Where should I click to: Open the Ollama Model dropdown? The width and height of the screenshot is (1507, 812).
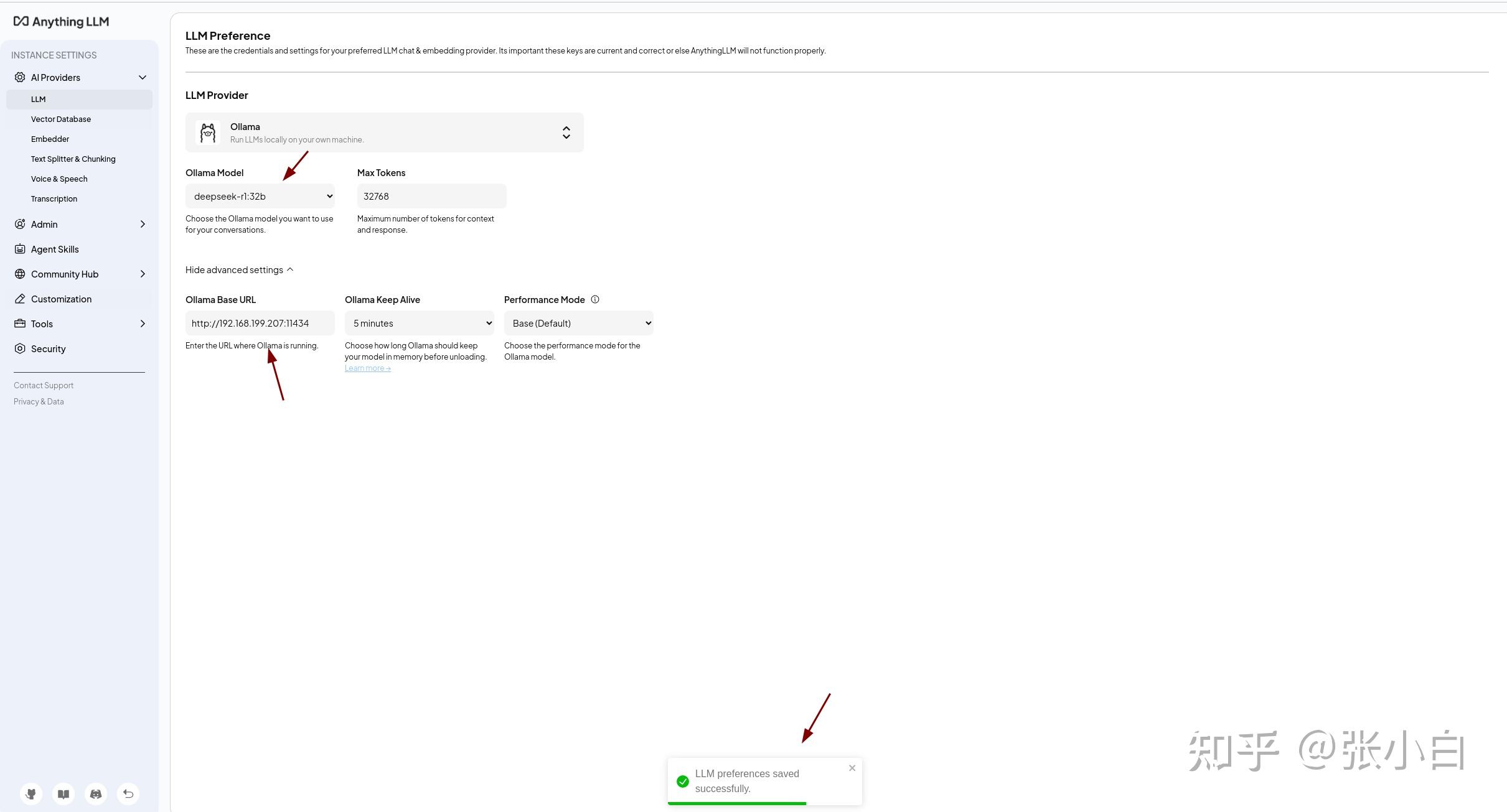tap(260, 196)
